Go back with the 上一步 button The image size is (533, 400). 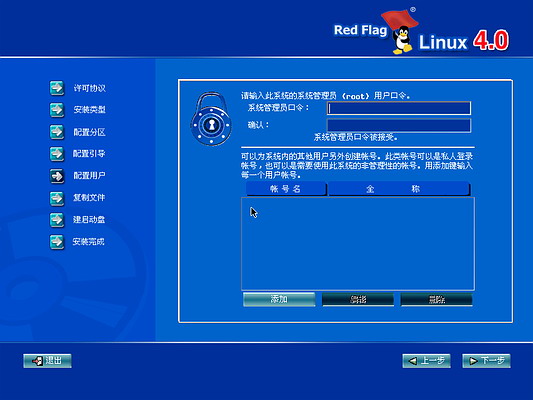pos(427,361)
